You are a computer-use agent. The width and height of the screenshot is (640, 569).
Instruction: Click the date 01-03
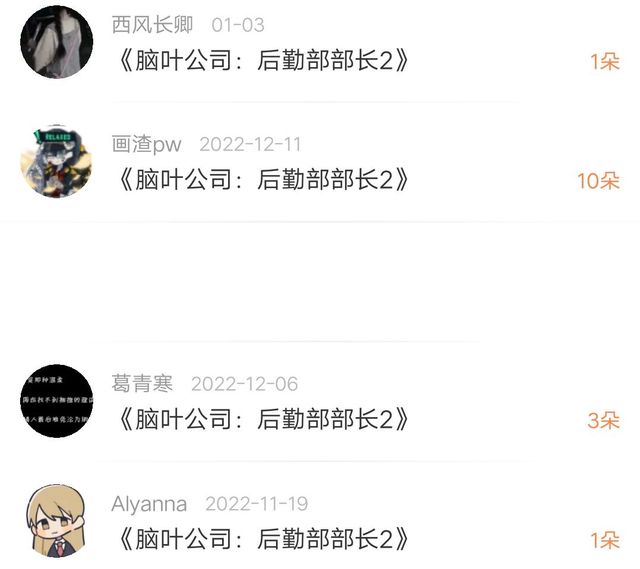pyautogui.click(x=238, y=25)
